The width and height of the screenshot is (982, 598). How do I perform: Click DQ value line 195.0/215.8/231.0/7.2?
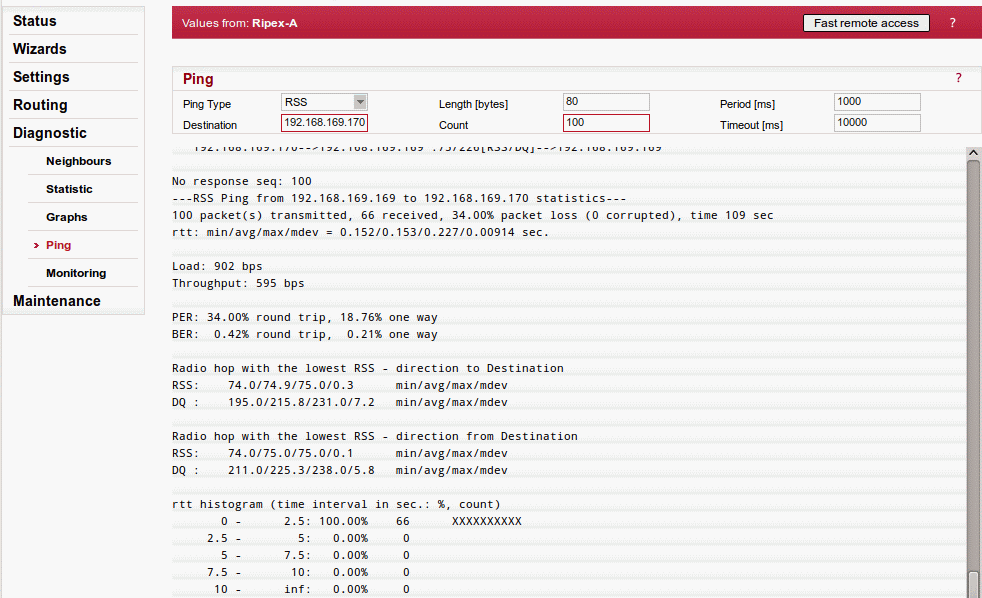pos(339,402)
